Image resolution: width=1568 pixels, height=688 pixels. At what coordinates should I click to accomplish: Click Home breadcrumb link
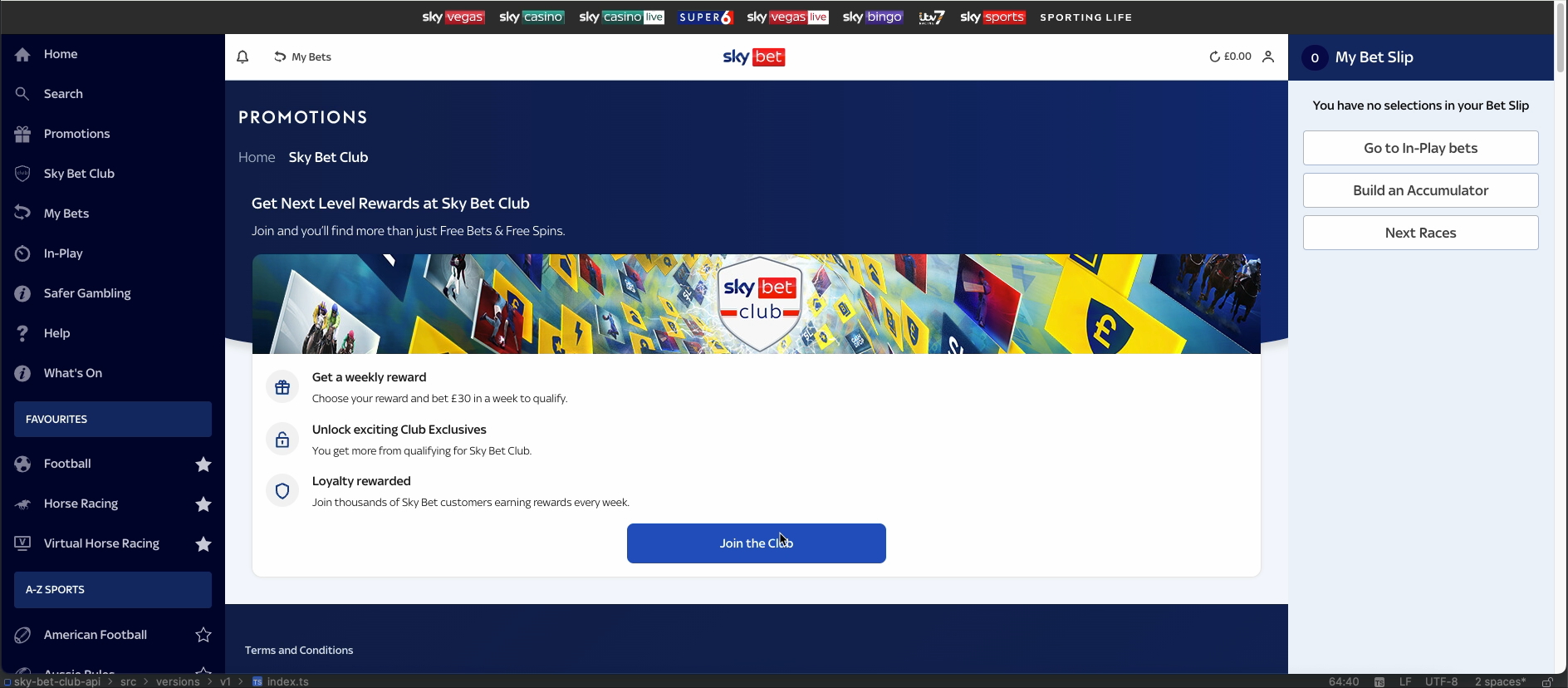coord(257,157)
